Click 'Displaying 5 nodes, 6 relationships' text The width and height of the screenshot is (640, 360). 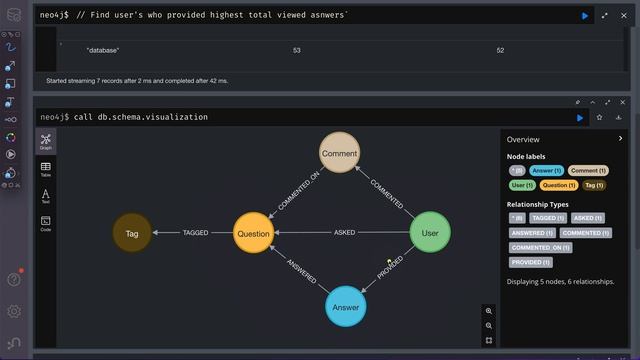pos(560,281)
